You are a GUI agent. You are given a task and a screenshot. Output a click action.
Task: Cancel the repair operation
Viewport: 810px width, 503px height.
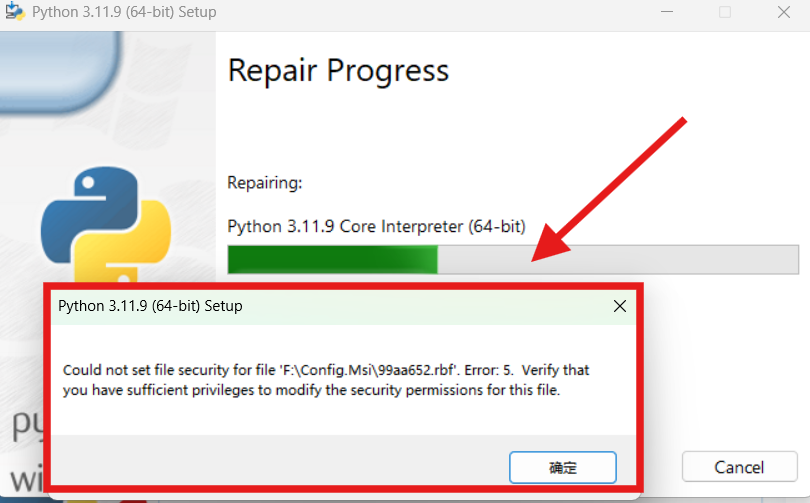click(x=739, y=467)
